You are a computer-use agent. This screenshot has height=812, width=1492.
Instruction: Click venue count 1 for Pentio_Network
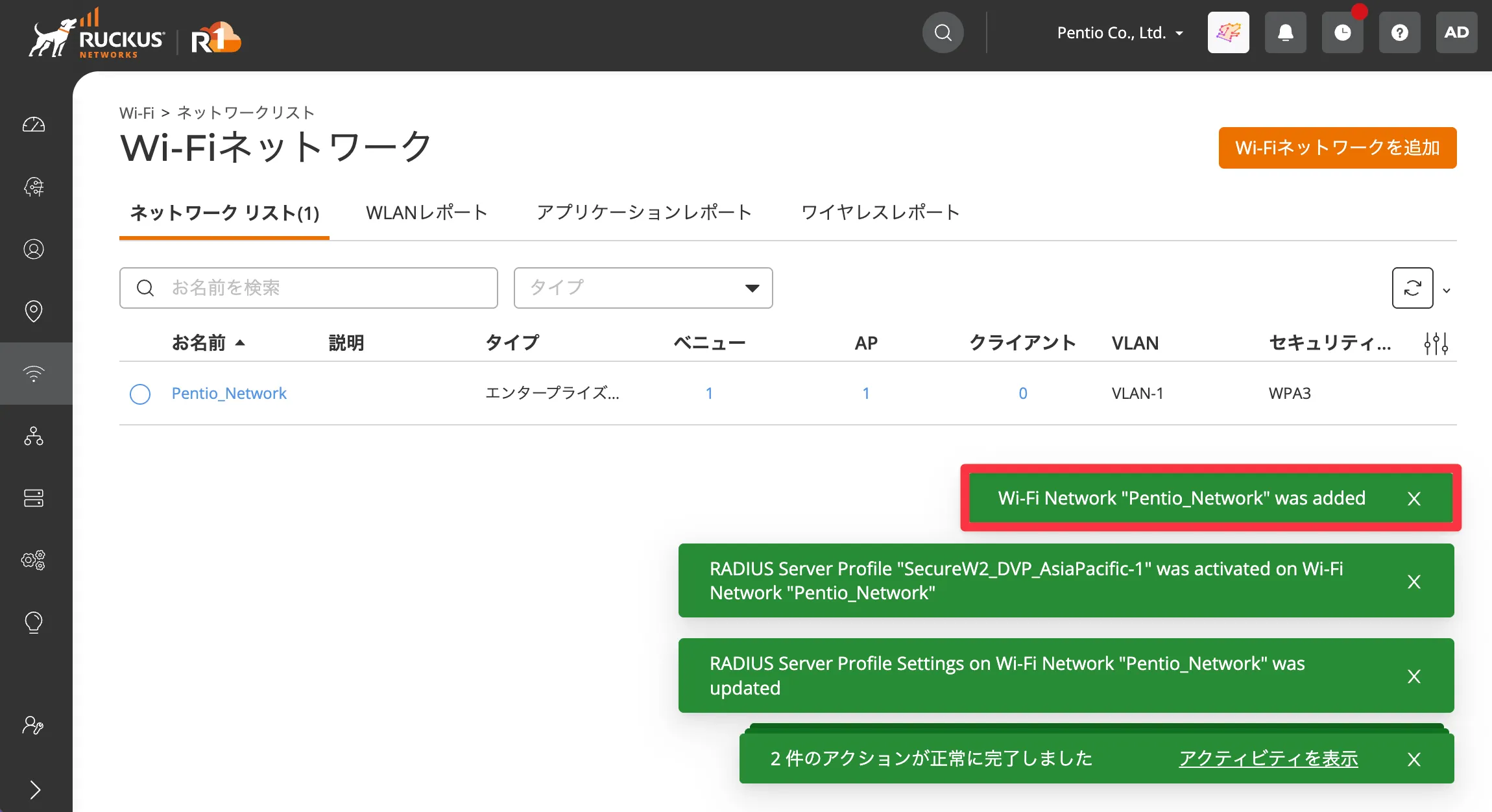709,393
